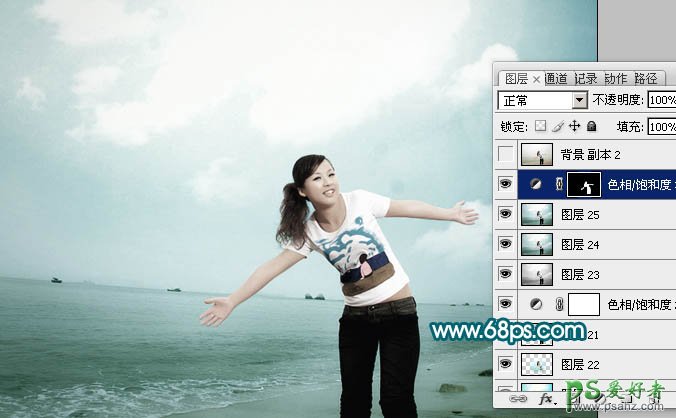Click the link layers icon at panel bottom
The image size is (676, 418).
pos(518,397)
